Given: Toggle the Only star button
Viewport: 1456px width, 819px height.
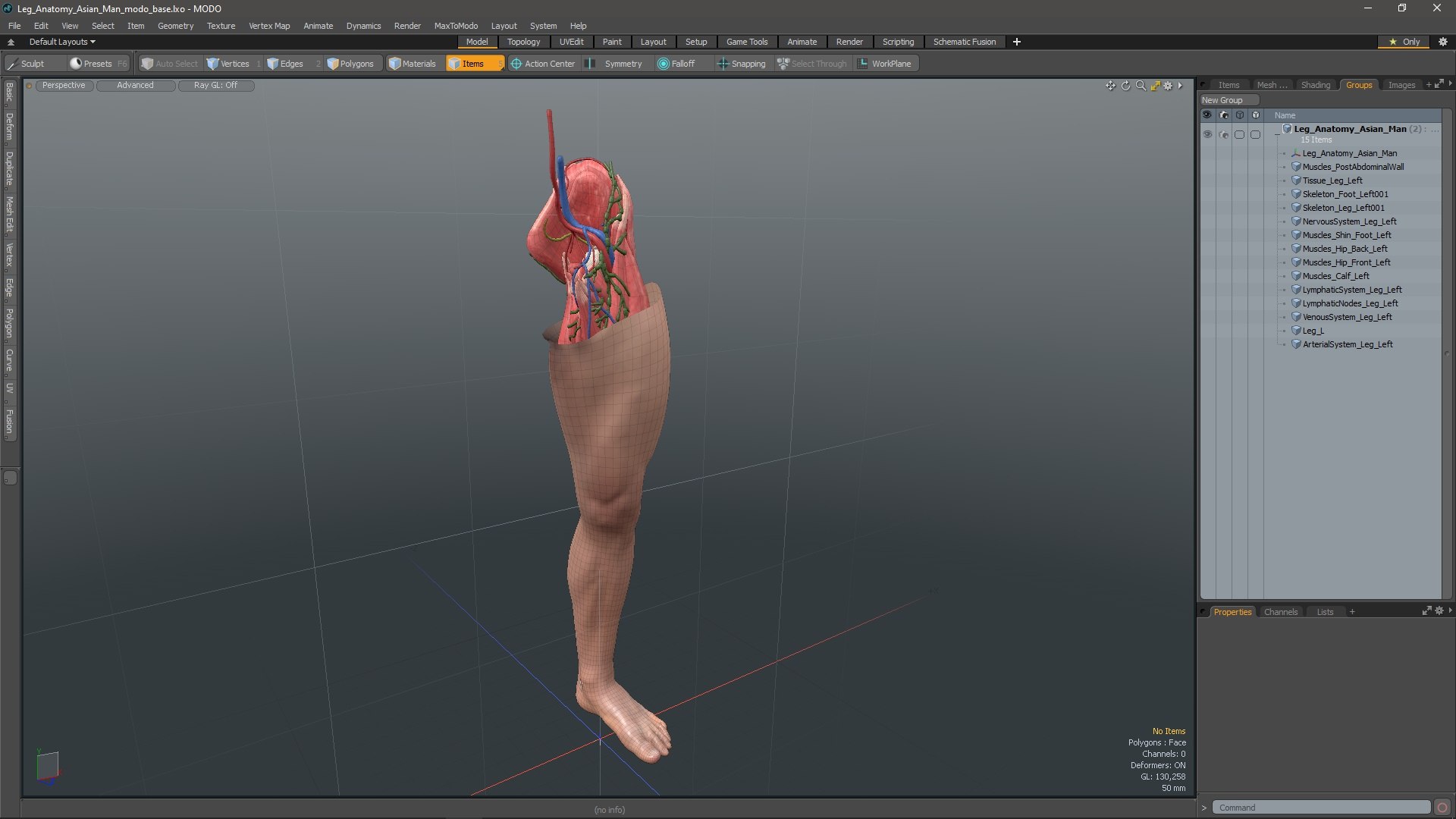Looking at the screenshot, I should point(1404,42).
